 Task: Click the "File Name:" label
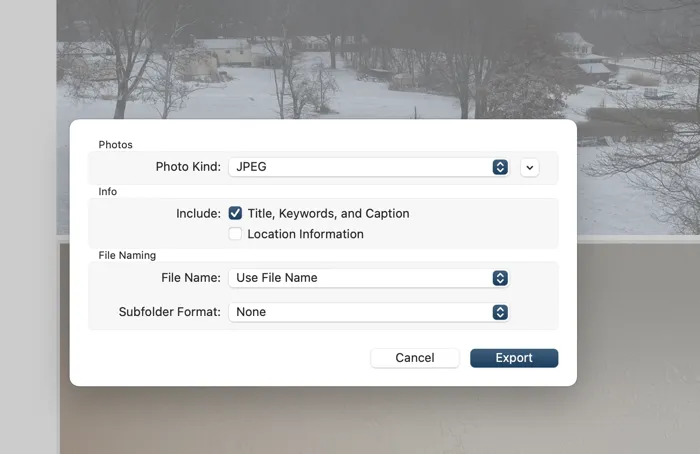click(190, 278)
